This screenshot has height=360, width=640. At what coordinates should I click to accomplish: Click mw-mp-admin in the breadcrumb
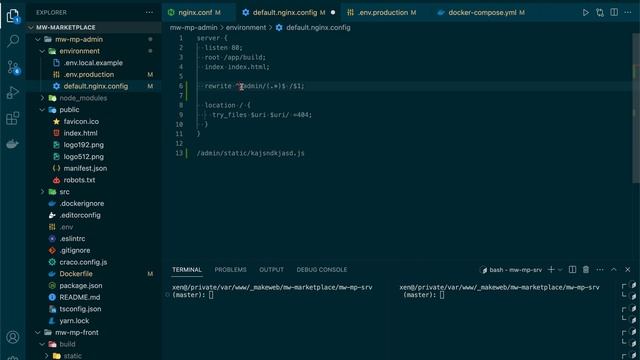[193, 28]
